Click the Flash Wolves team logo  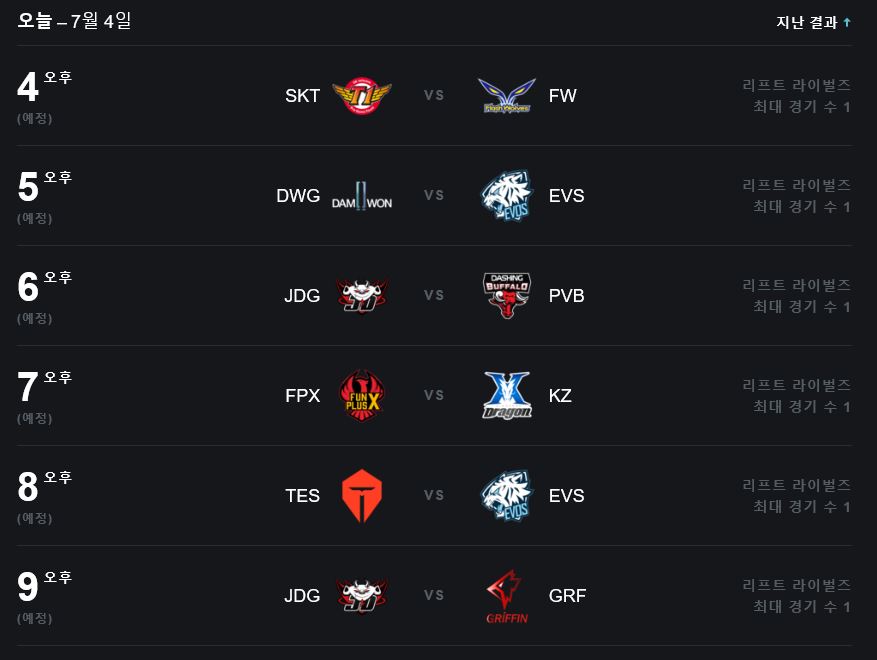(507, 96)
